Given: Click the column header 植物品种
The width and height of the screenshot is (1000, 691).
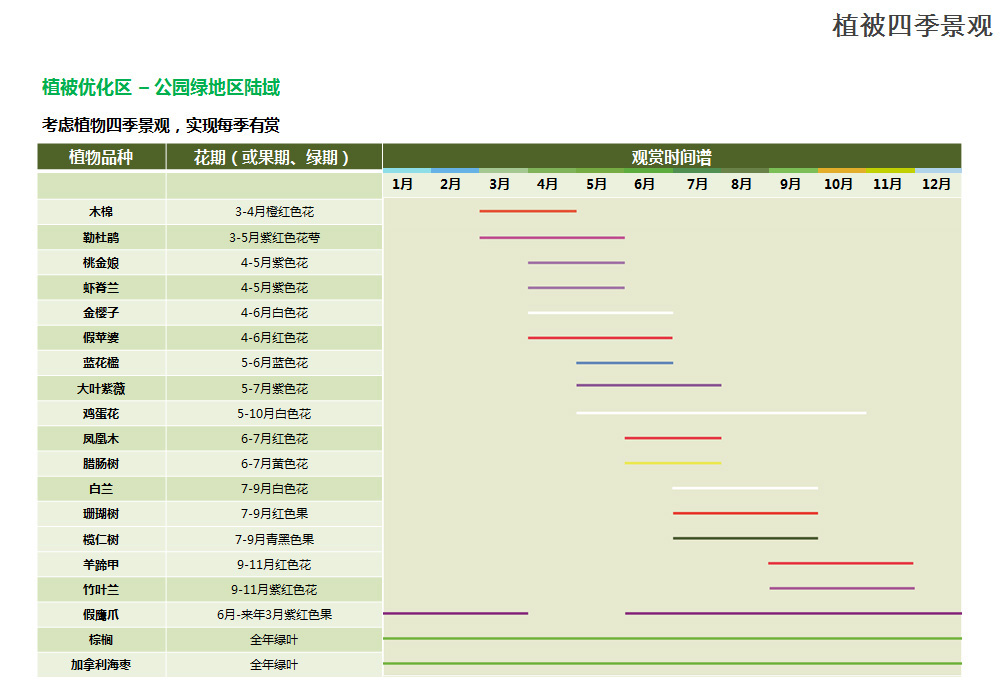Looking at the screenshot, I should (101, 157).
